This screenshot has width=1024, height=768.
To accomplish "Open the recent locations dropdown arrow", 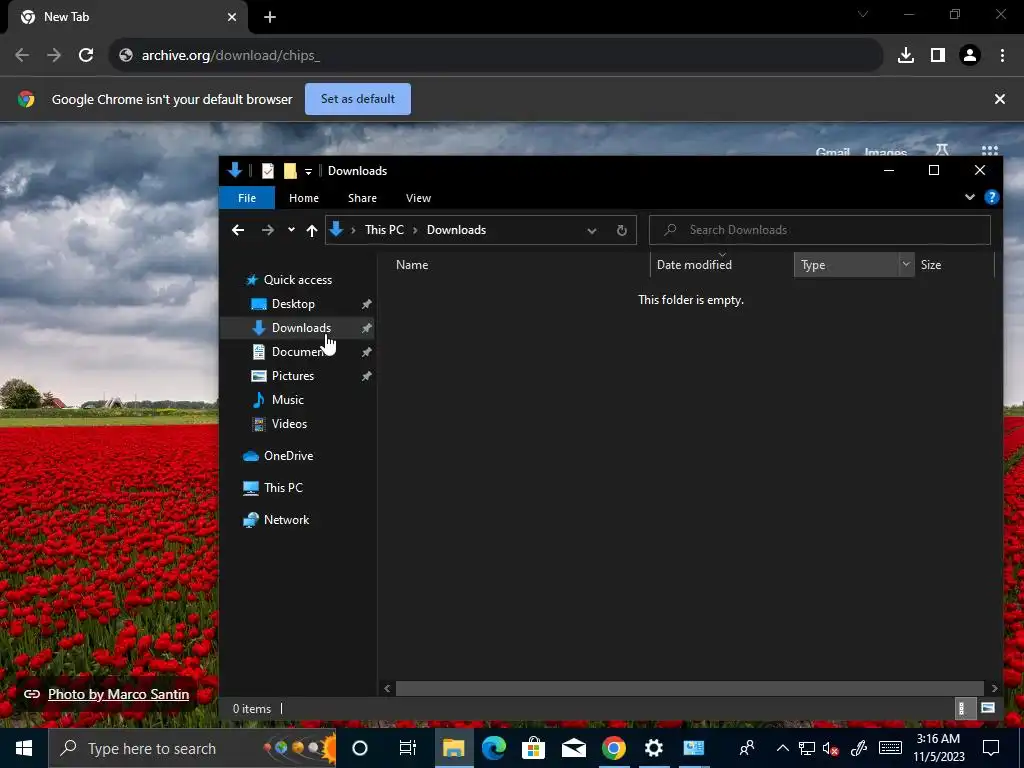I will 291,230.
